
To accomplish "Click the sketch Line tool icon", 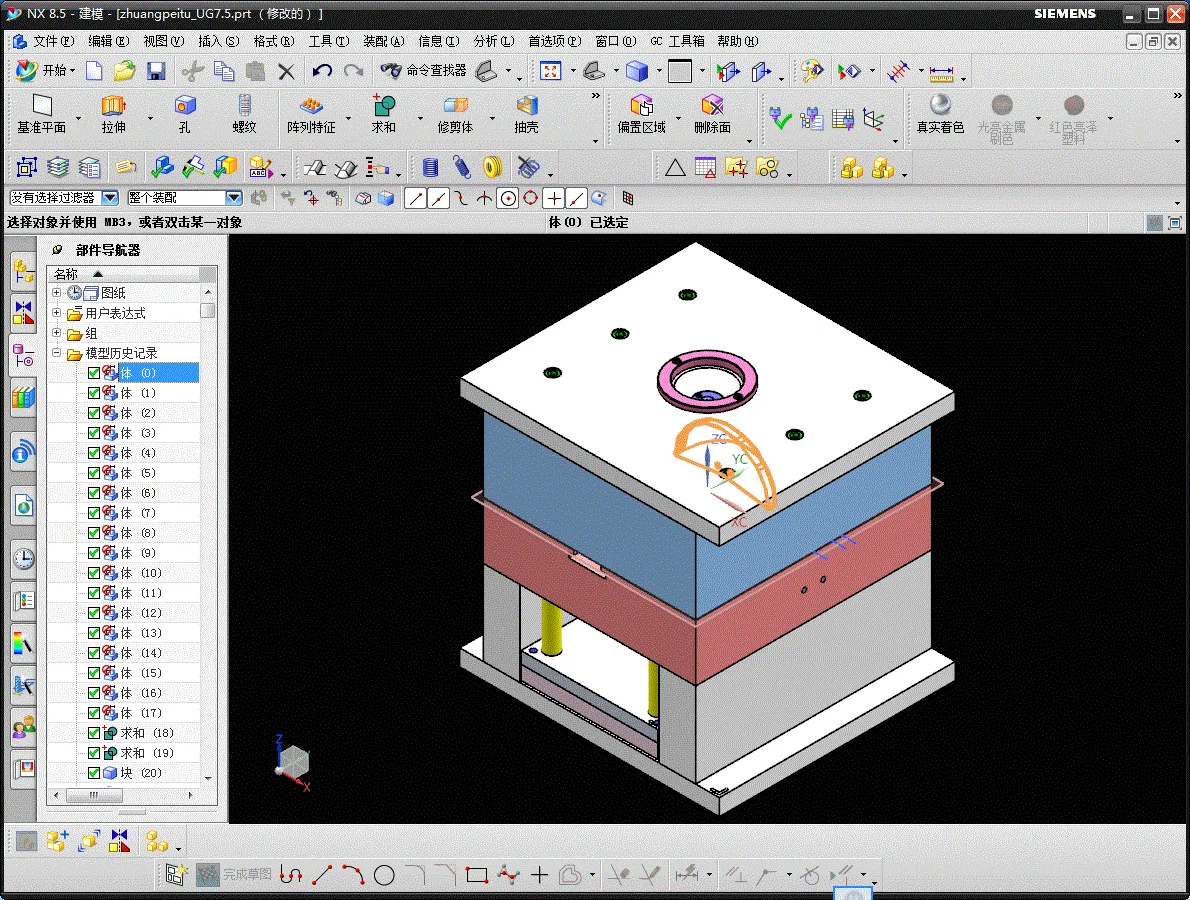I will [323, 875].
